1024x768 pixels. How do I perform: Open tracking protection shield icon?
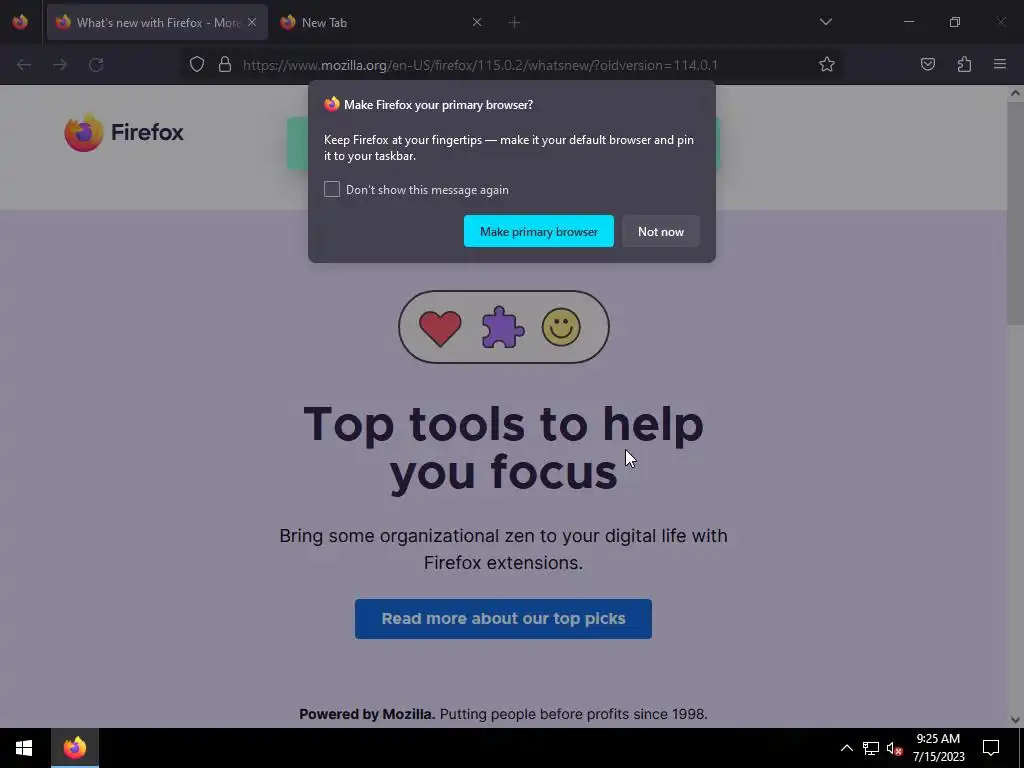[197, 65]
